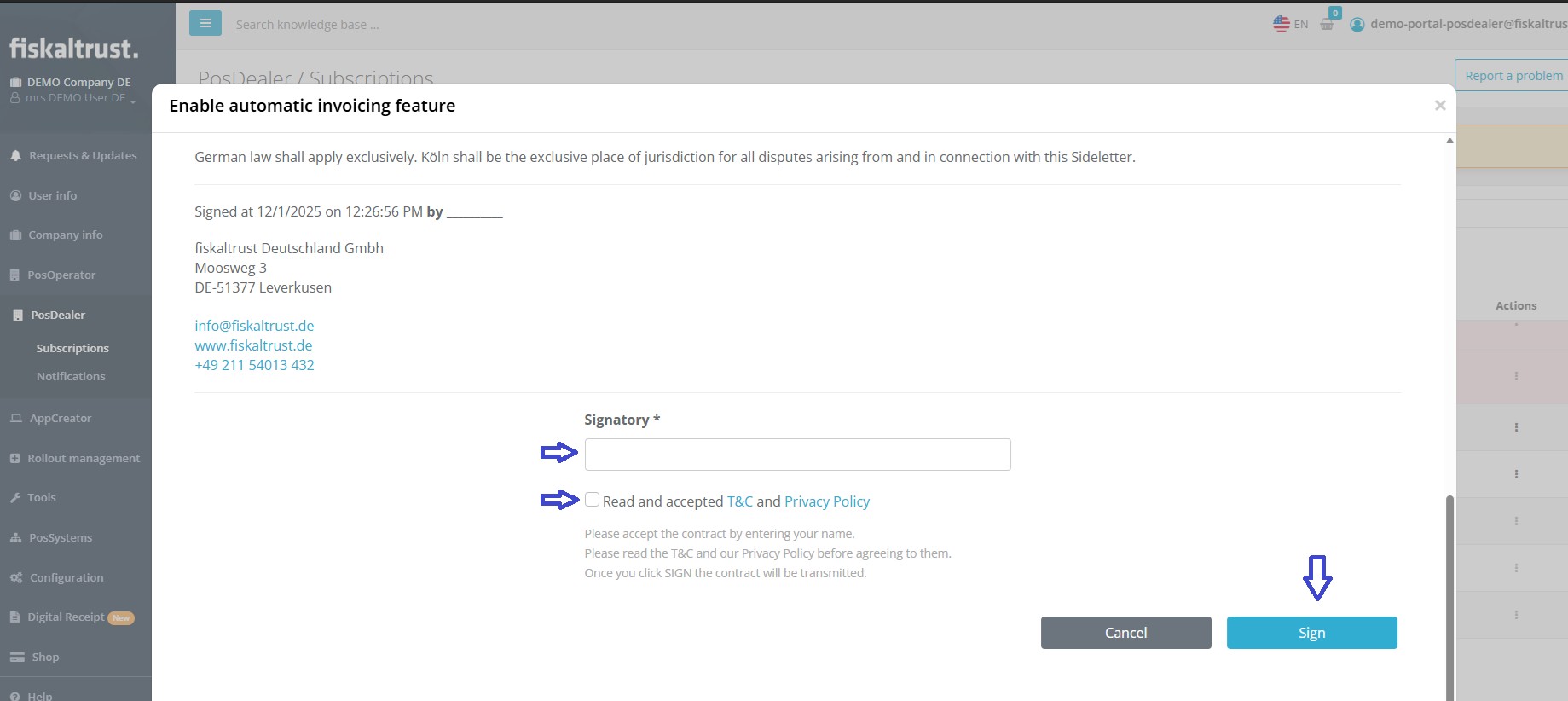Select Notifications under PosDealer
1568x701 pixels.
click(71, 377)
